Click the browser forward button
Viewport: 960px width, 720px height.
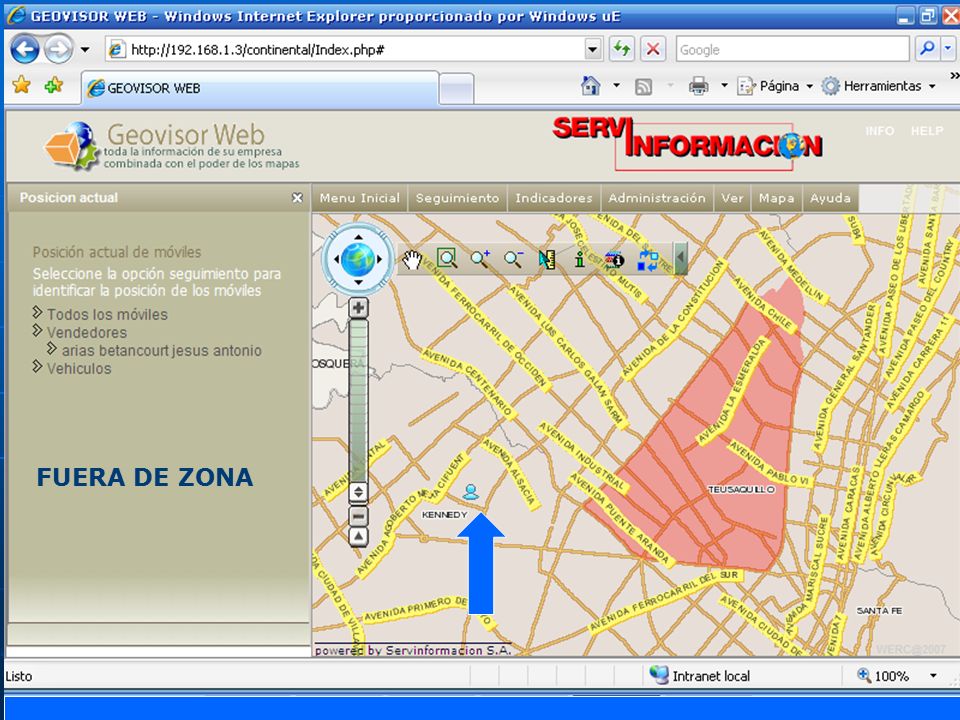58,50
